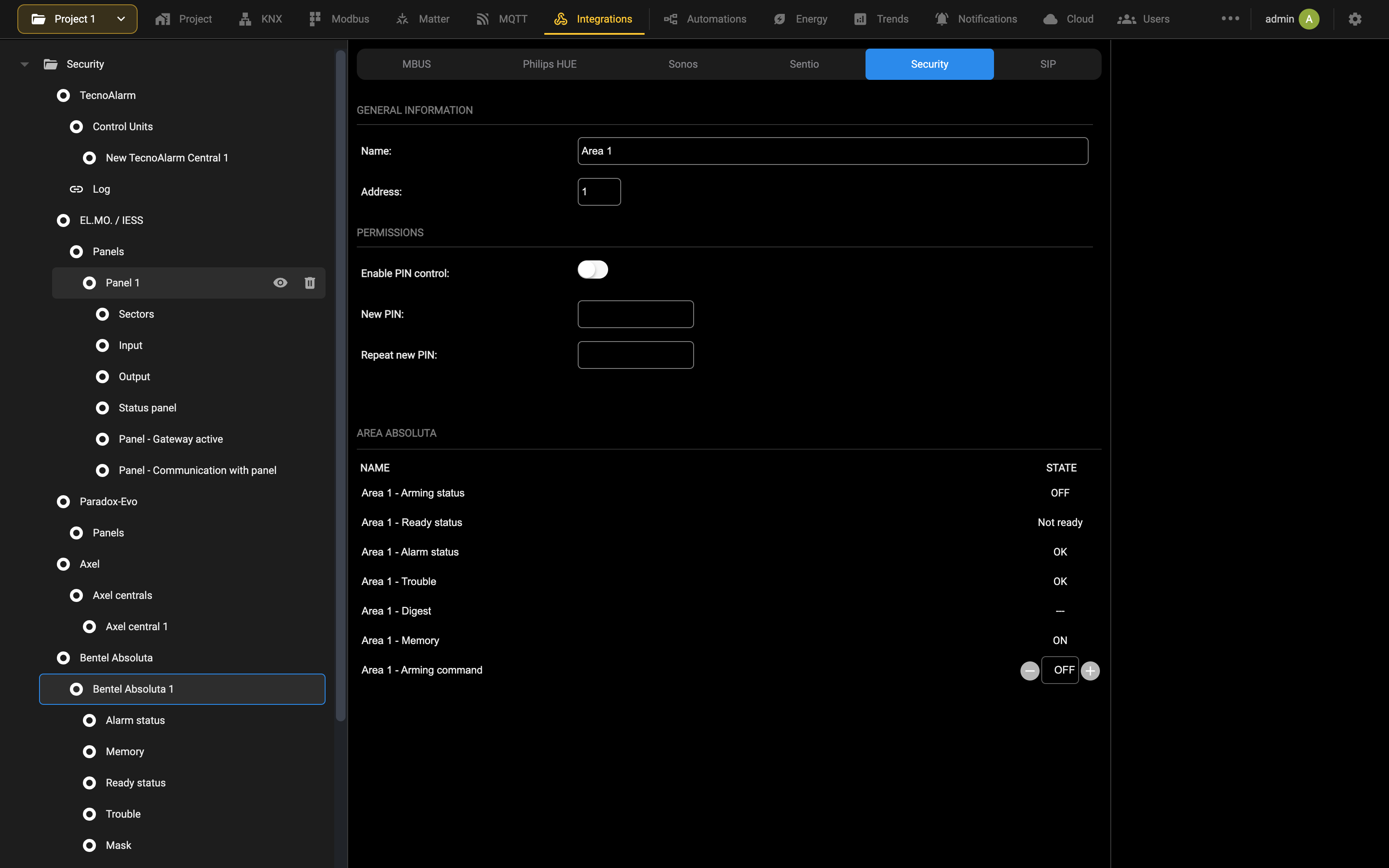Go to the Energy section
The width and height of the screenshot is (1389, 868).
coord(800,19)
